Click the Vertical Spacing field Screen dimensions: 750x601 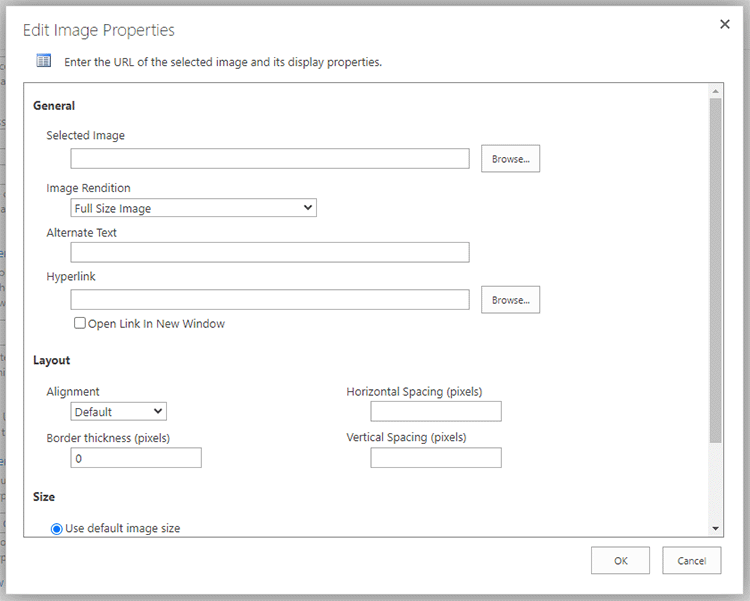(436, 457)
